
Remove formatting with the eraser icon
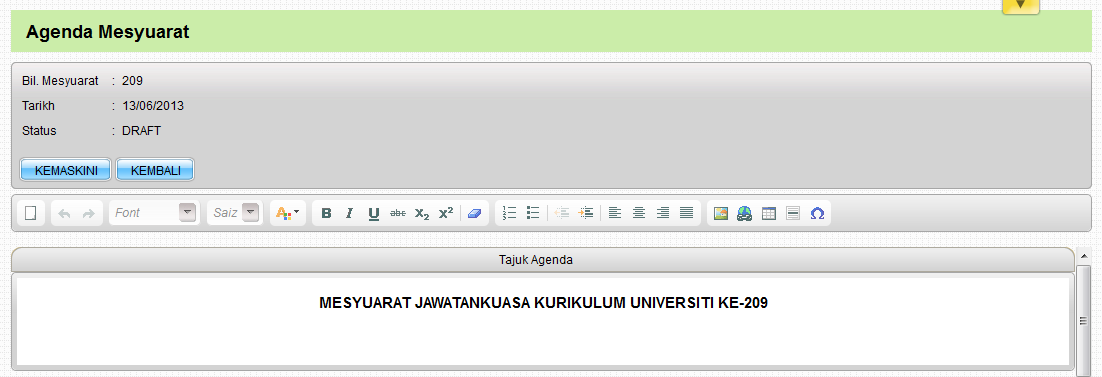tap(474, 213)
